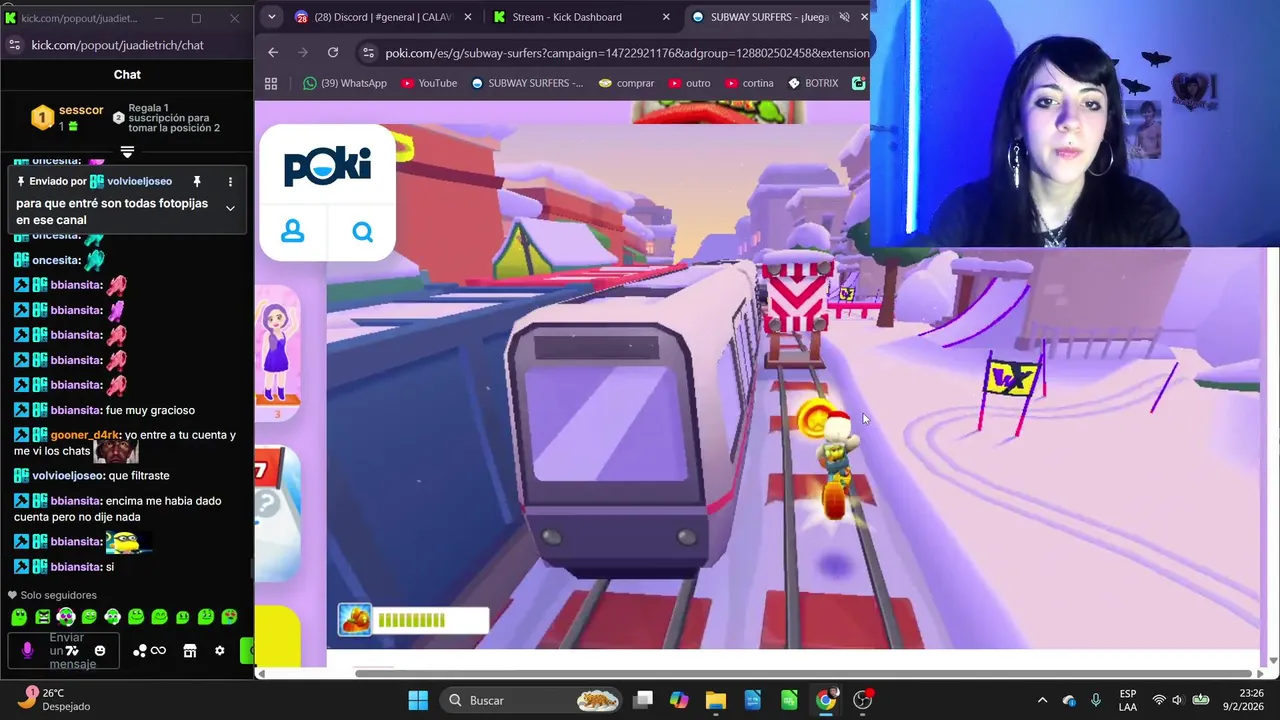Open SUBWAY SURFERS bookmark

(527, 83)
